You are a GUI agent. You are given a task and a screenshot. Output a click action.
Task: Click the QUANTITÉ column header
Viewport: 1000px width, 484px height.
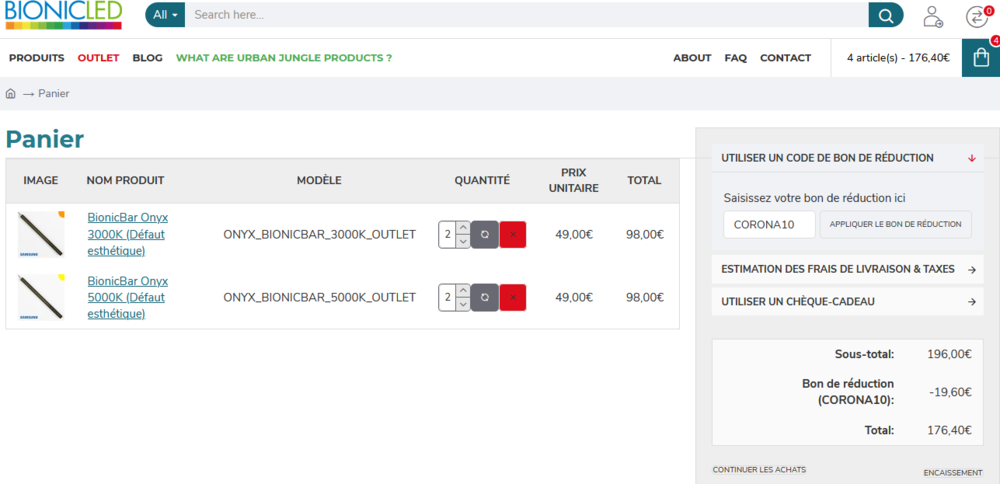coord(482,180)
